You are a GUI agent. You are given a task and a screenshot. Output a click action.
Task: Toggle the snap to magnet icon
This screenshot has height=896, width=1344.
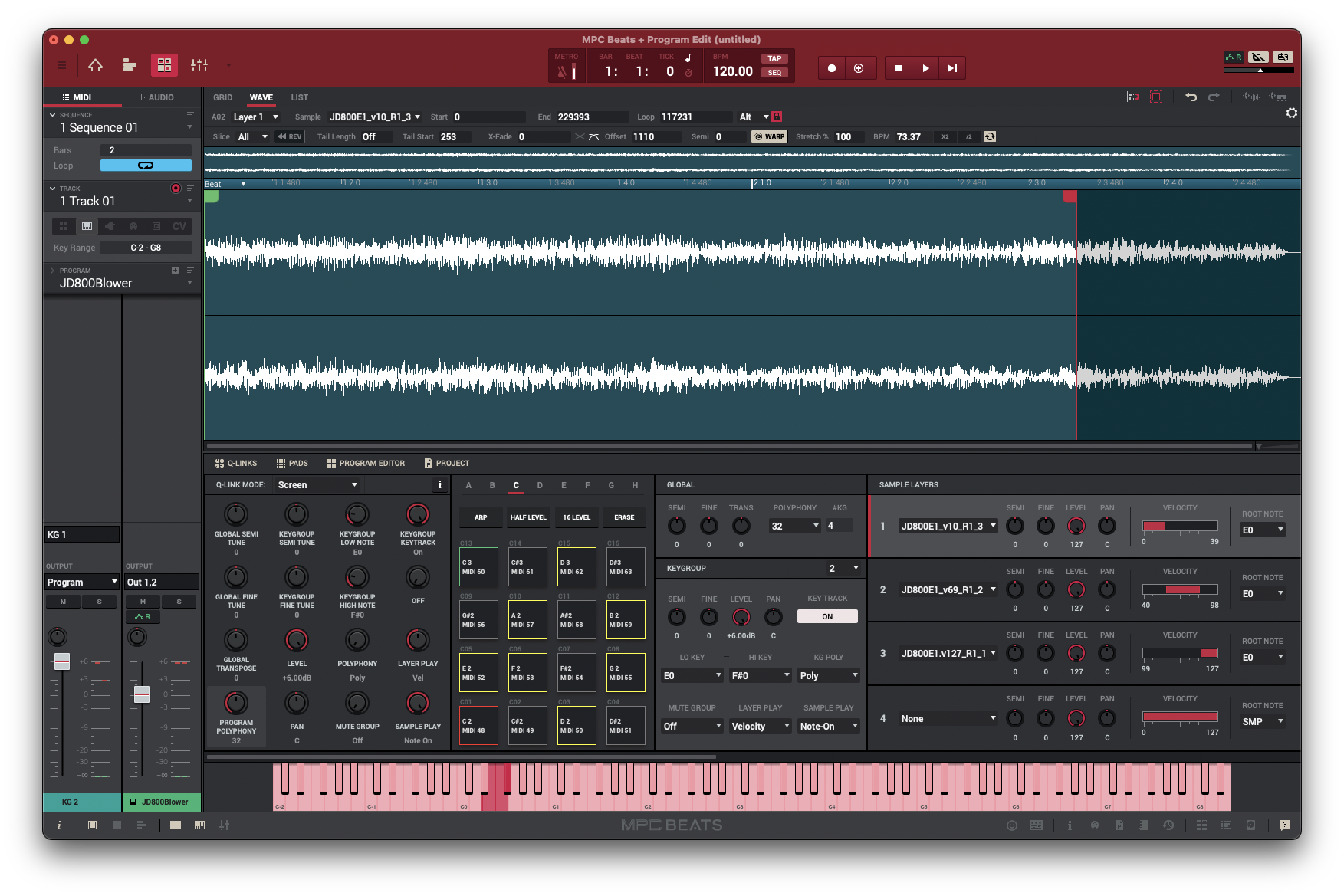tap(1132, 97)
